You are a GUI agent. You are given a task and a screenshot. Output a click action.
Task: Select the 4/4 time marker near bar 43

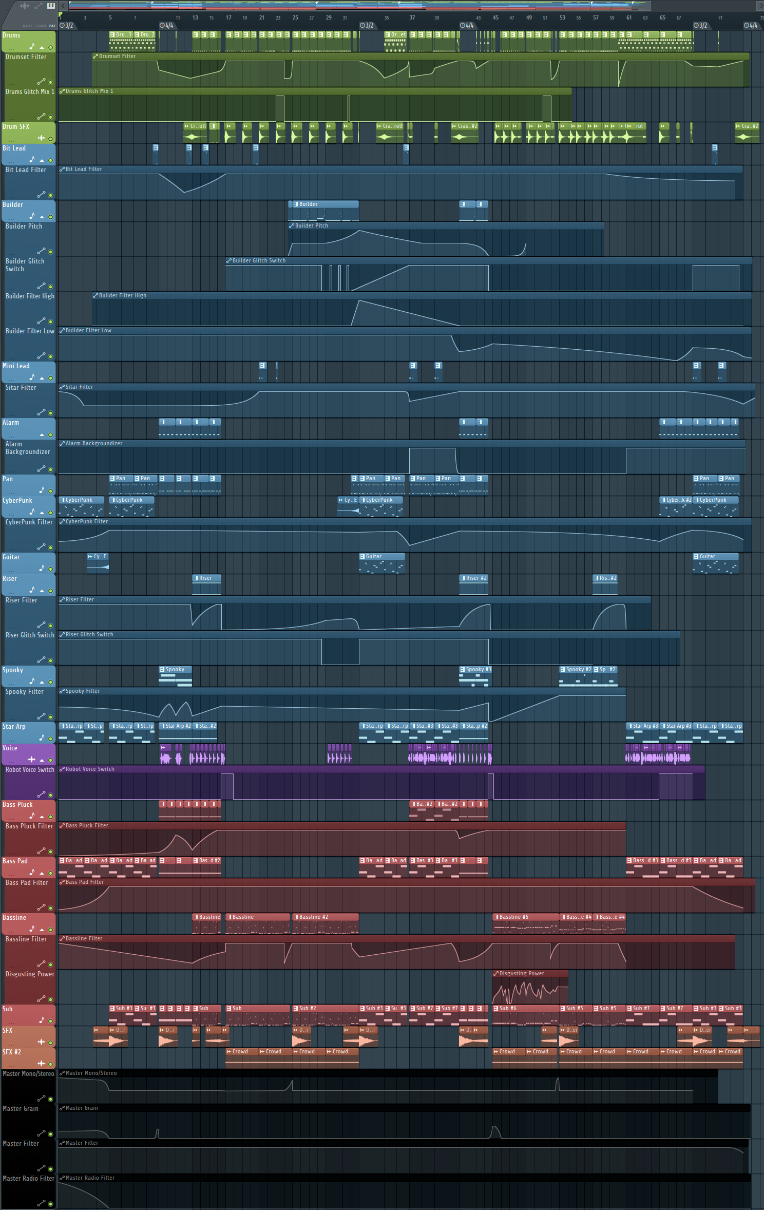467,25
